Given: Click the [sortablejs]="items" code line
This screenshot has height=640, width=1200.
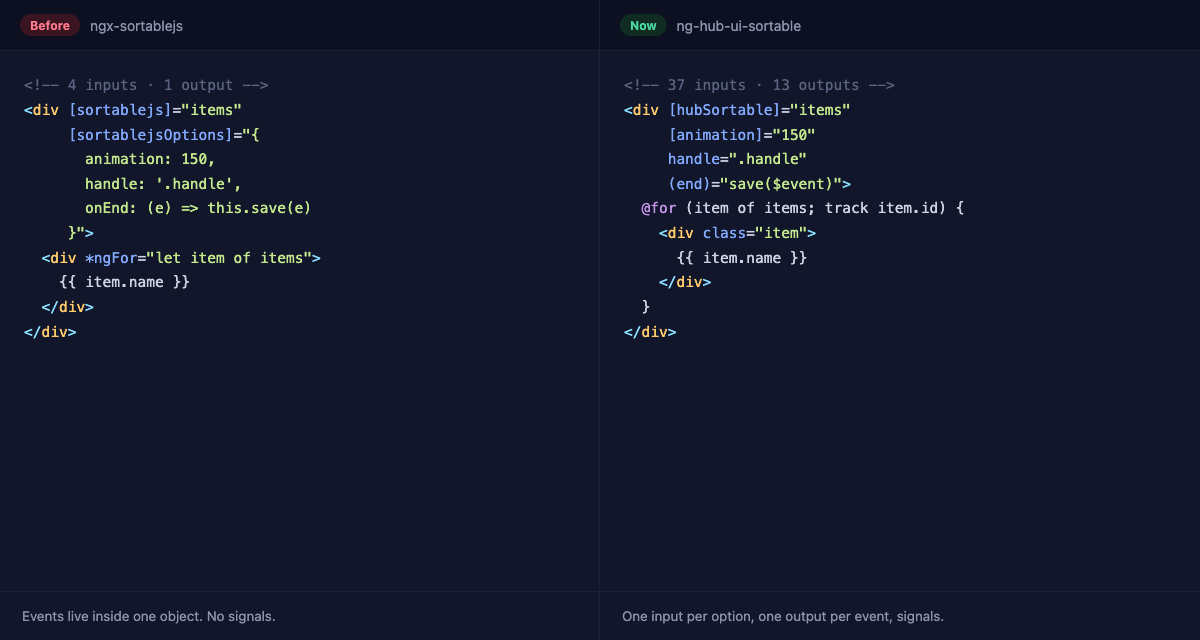Looking at the screenshot, I should tap(133, 110).
